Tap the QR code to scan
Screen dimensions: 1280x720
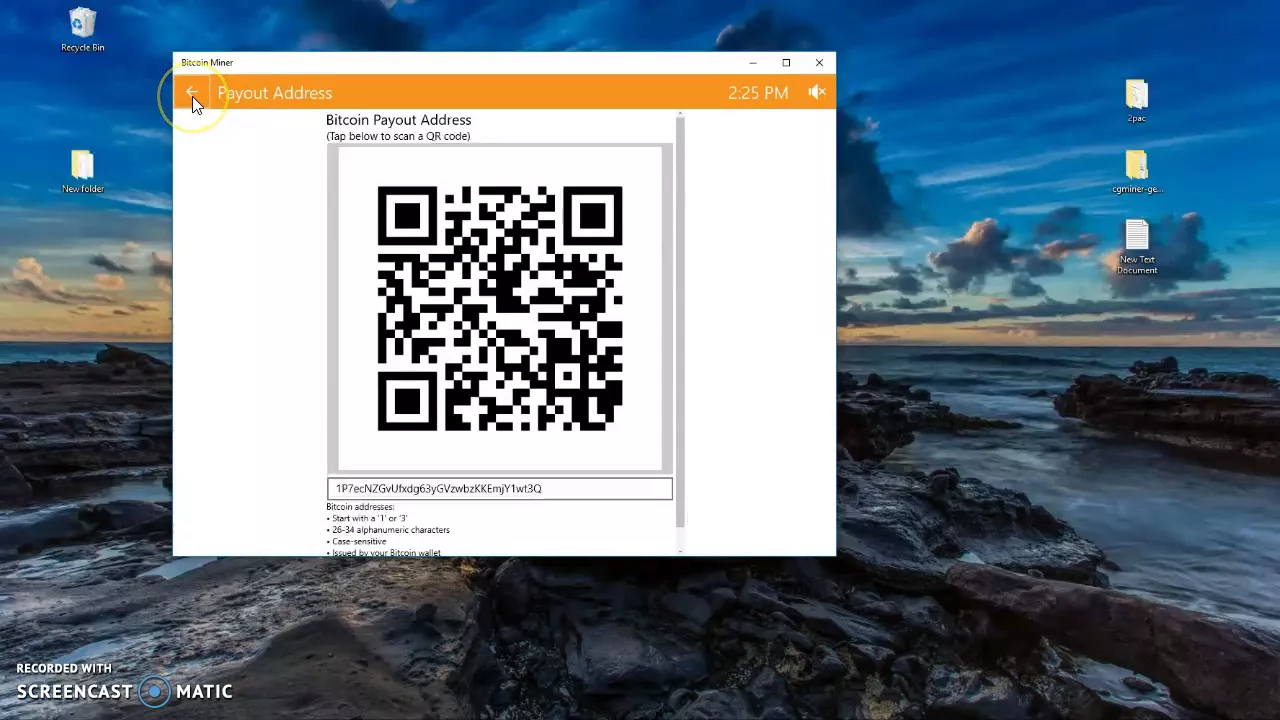point(500,308)
